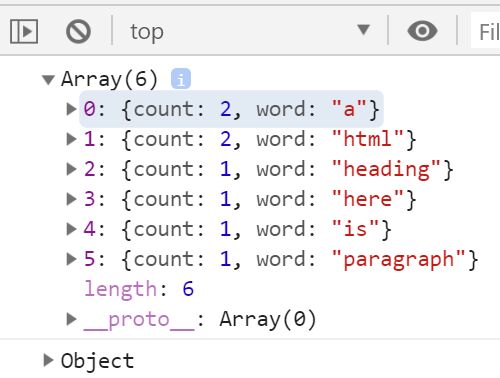
Task: Click the 'Object' label text
Action: pos(97,361)
